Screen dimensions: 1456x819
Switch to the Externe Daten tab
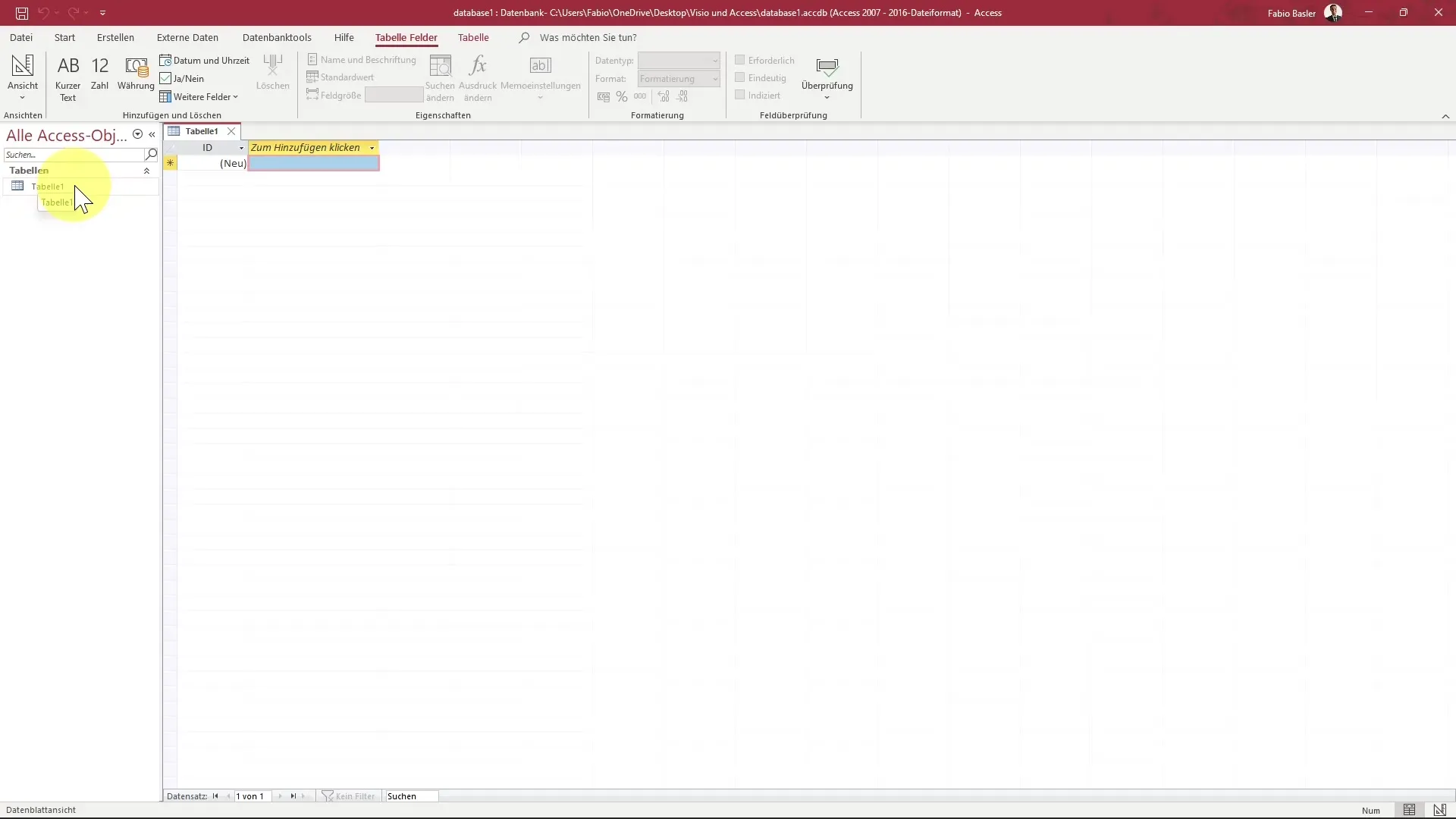click(x=187, y=37)
